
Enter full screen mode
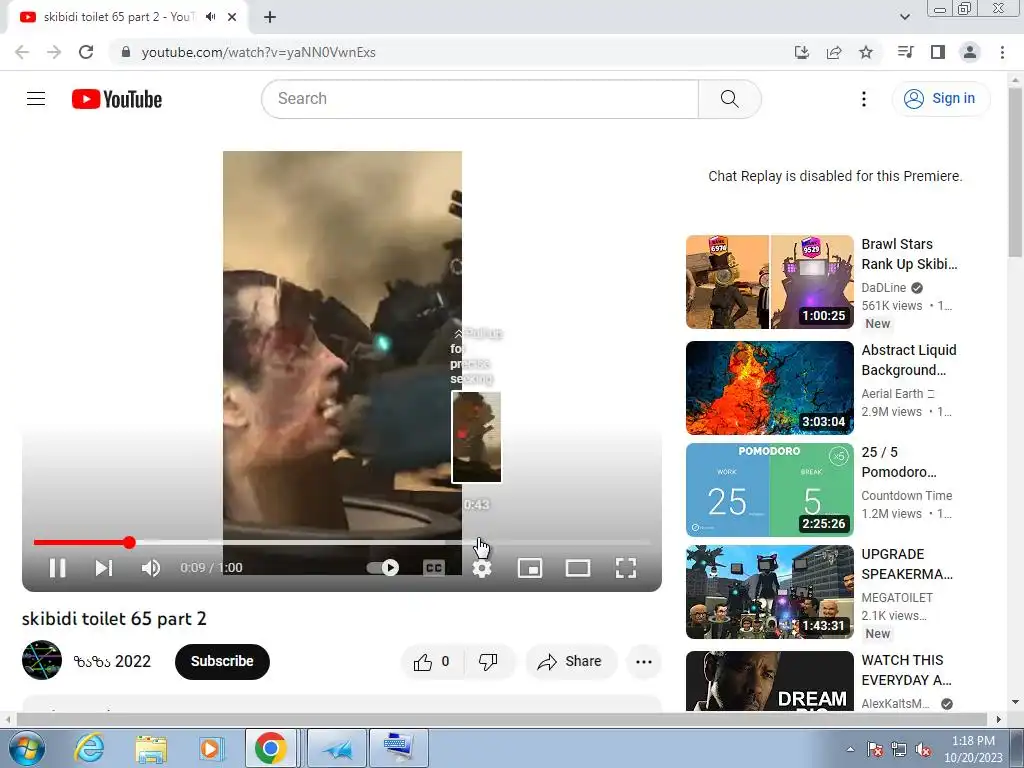[626, 568]
